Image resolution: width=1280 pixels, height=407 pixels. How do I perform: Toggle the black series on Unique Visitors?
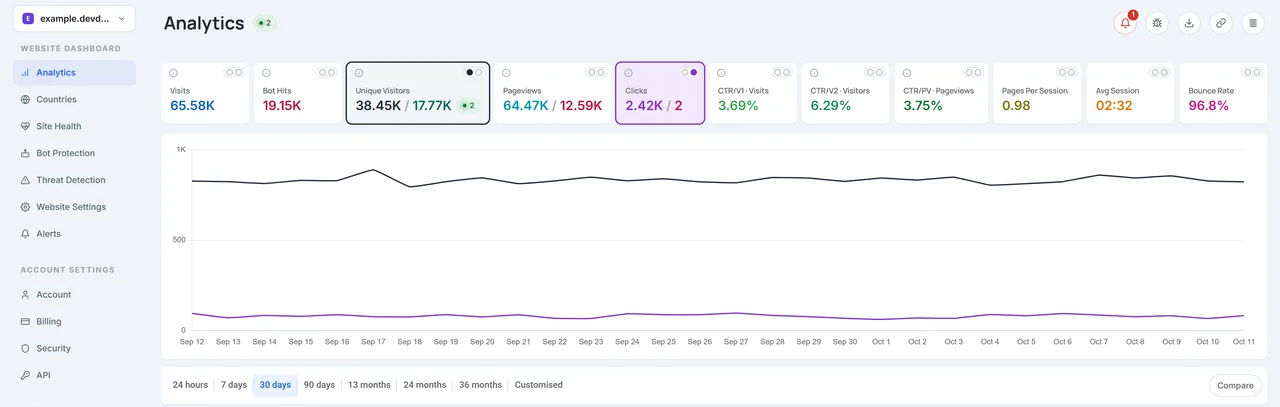[x=470, y=72]
